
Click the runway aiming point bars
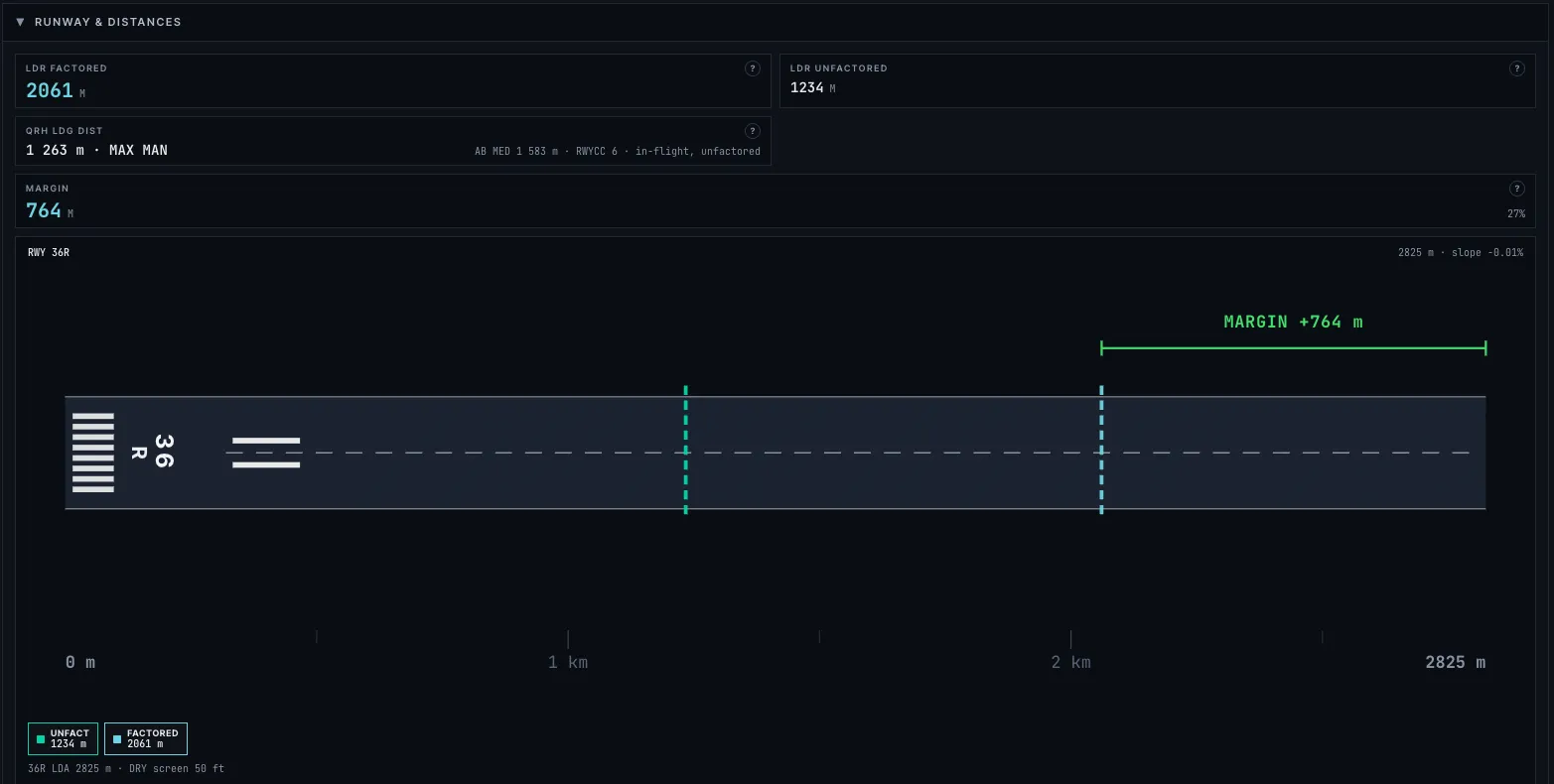coord(266,453)
